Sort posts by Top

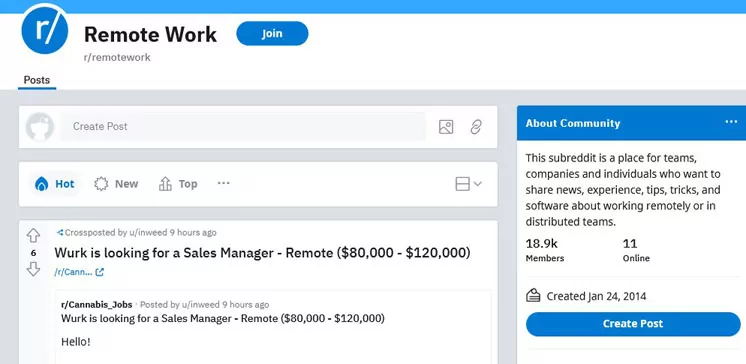(178, 184)
